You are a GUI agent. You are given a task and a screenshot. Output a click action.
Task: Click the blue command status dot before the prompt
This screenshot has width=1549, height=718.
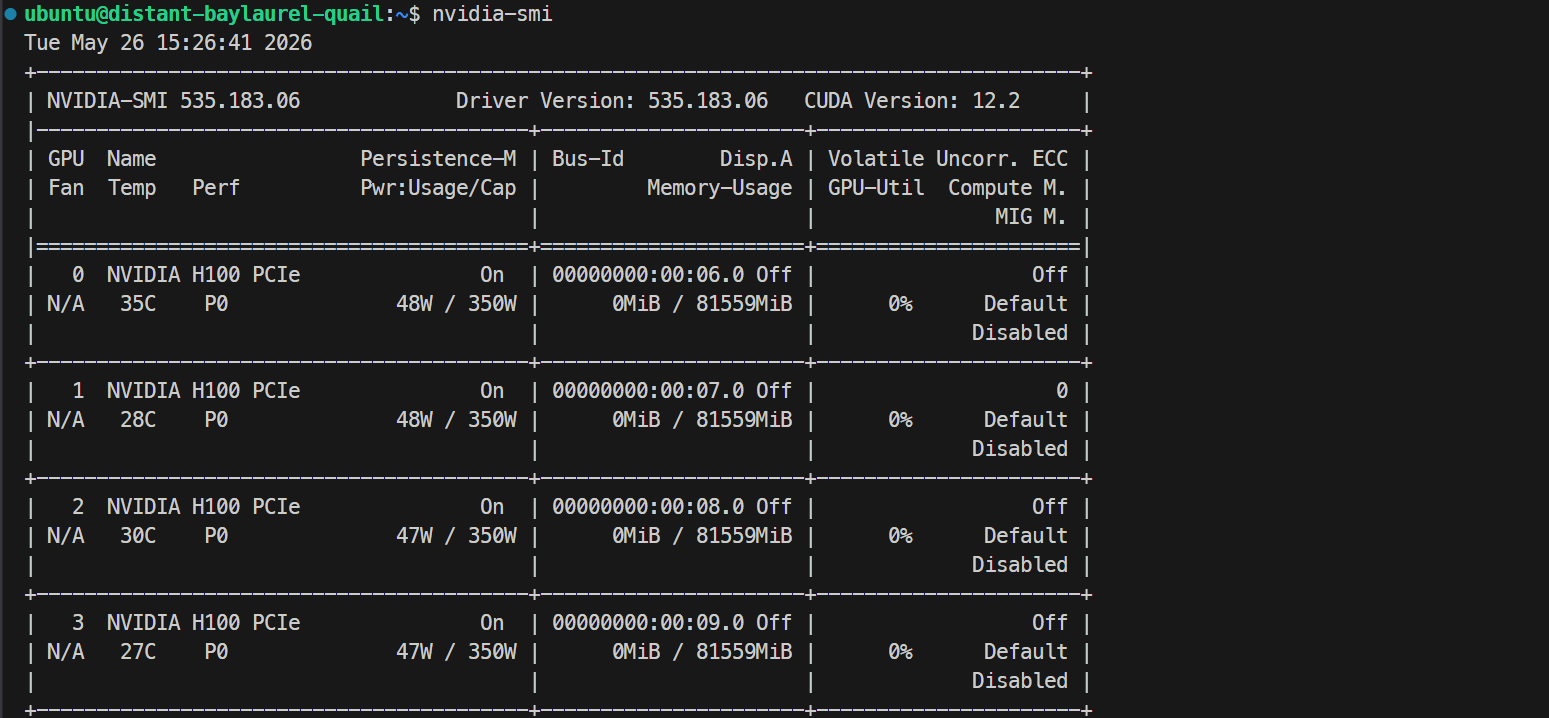click(x=10, y=14)
